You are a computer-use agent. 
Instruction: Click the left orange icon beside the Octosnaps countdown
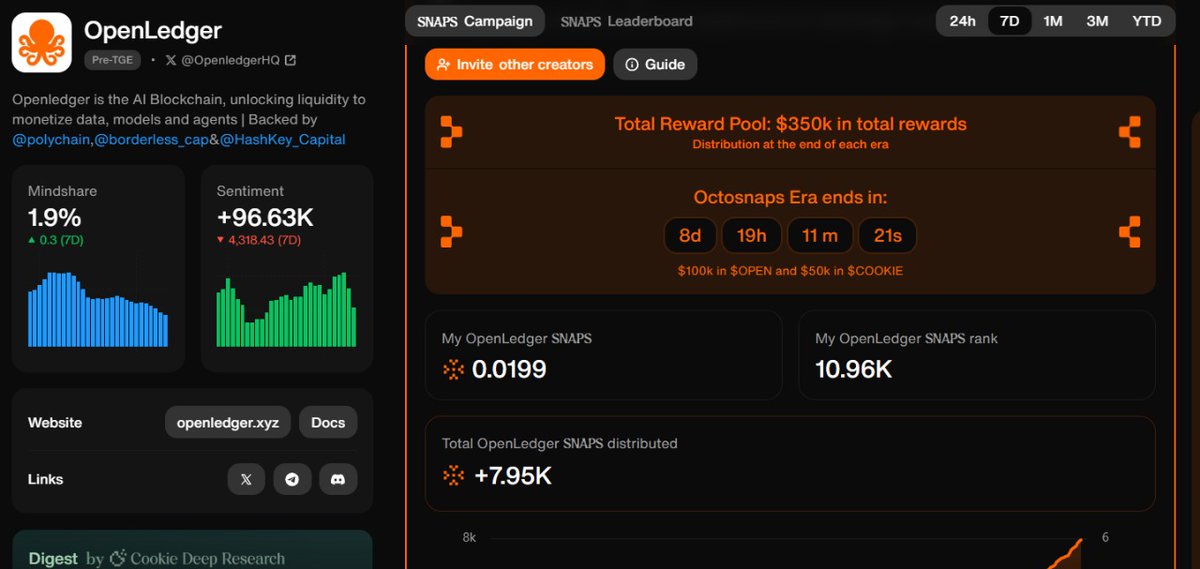(x=451, y=232)
